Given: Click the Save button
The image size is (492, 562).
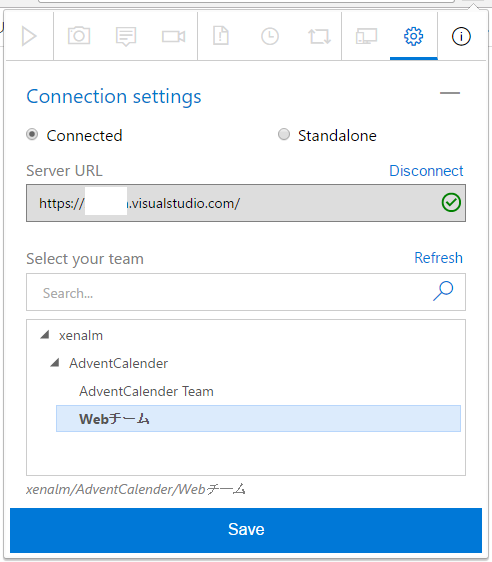Looking at the screenshot, I should coord(246,530).
